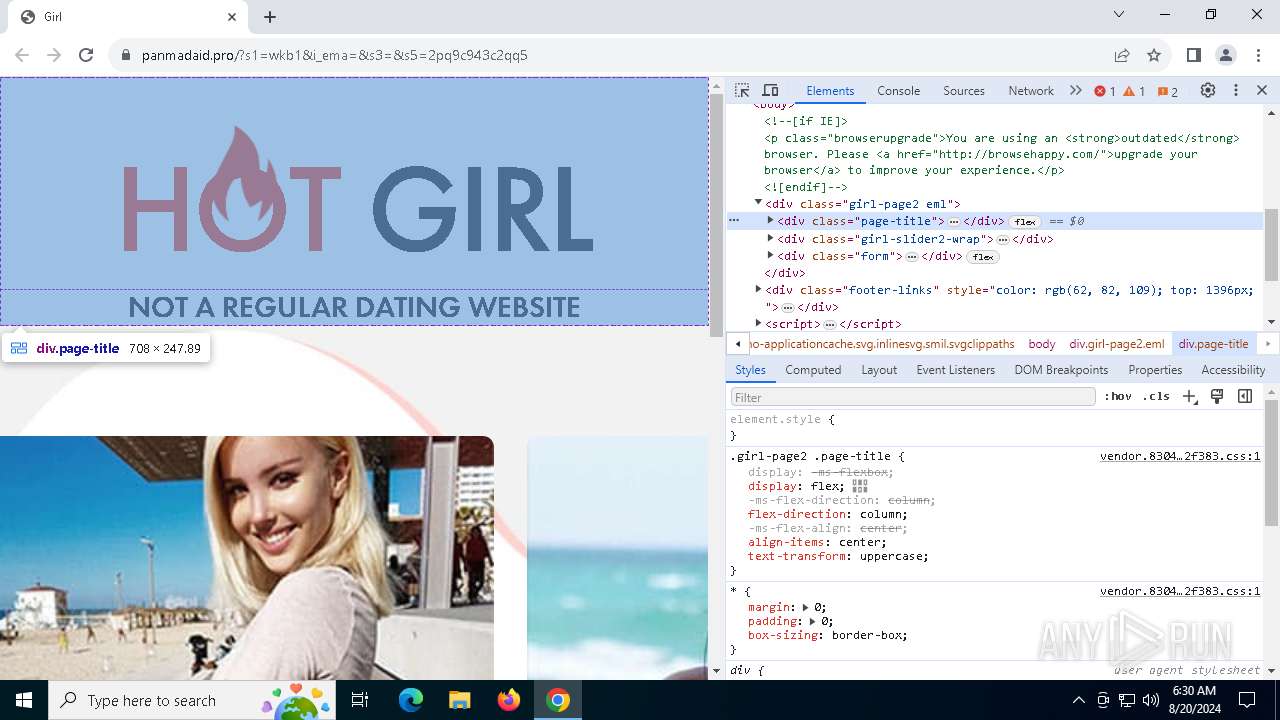Open the Event Listeners tab
Screen dimensions: 1280x720
(x=956, y=370)
